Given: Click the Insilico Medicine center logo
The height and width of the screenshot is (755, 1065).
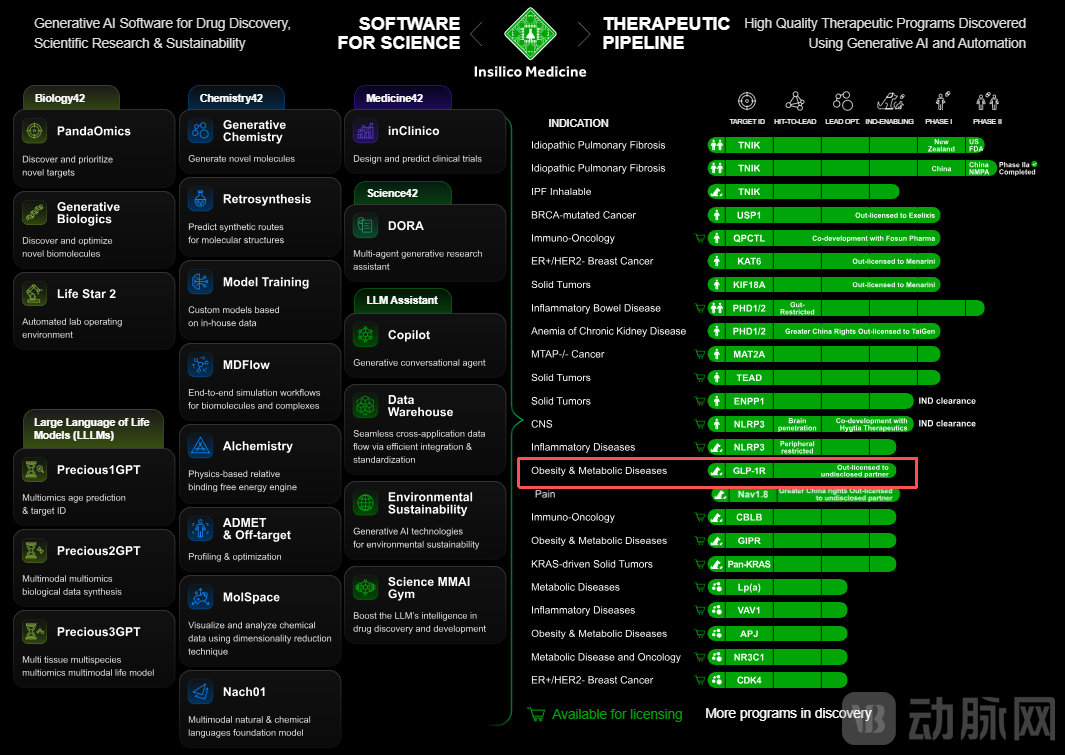Looking at the screenshot, I should [x=530, y=33].
